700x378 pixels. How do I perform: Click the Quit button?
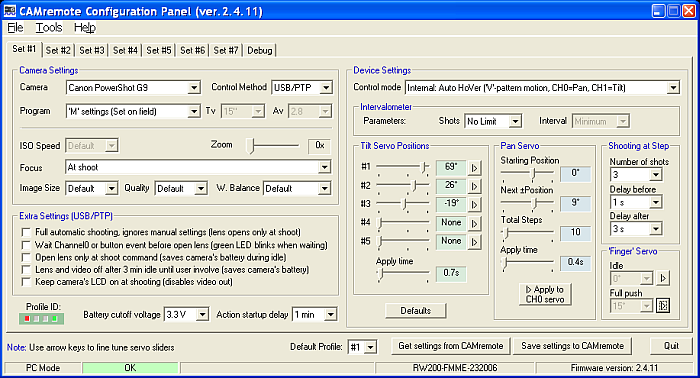point(671,346)
